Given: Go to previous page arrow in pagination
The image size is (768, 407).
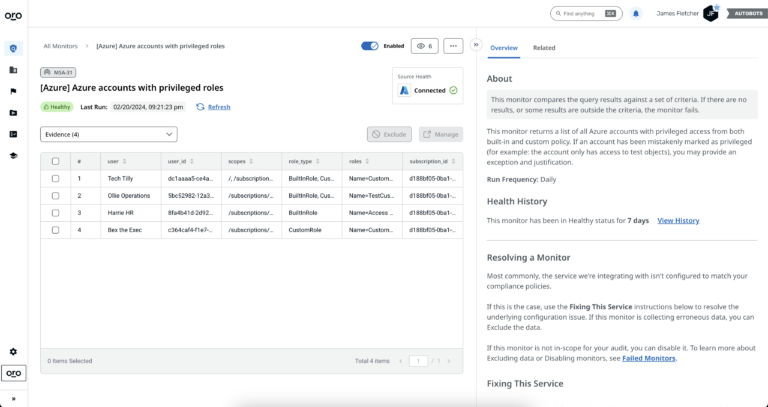Looking at the screenshot, I should point(401,361).
